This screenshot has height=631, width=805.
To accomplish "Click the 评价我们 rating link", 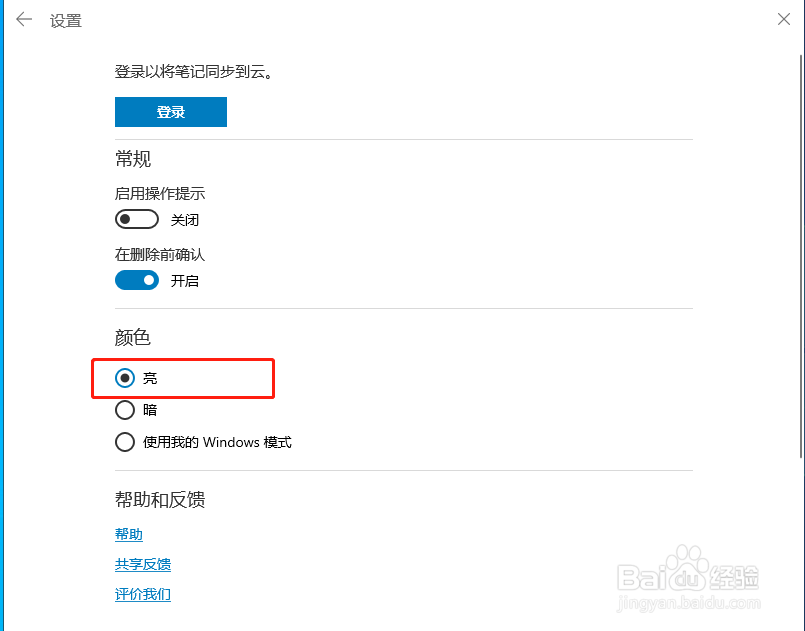I will point(142,595).
